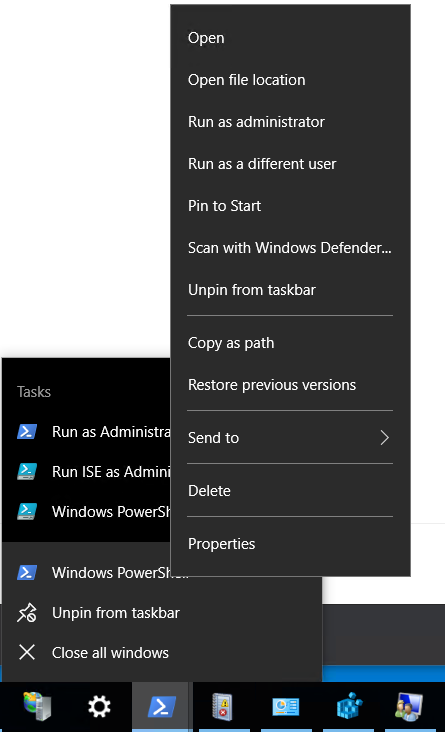Select Restore previous versions
This screenshot has height=732, width=445.
tap(272, 385)
